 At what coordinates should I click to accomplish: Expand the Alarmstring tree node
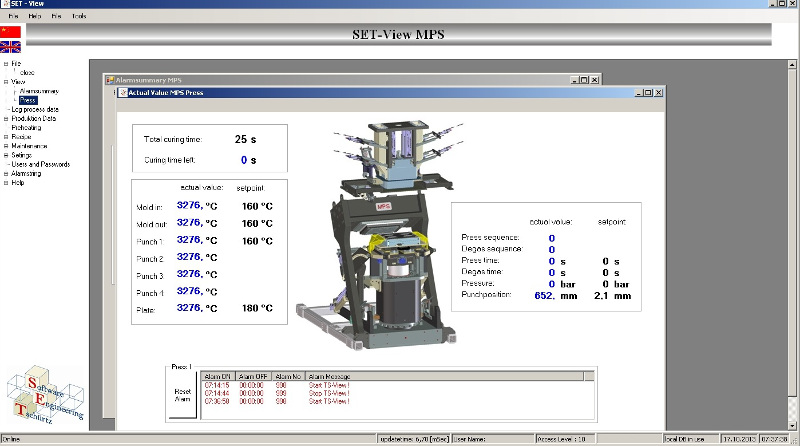(6, 174)
